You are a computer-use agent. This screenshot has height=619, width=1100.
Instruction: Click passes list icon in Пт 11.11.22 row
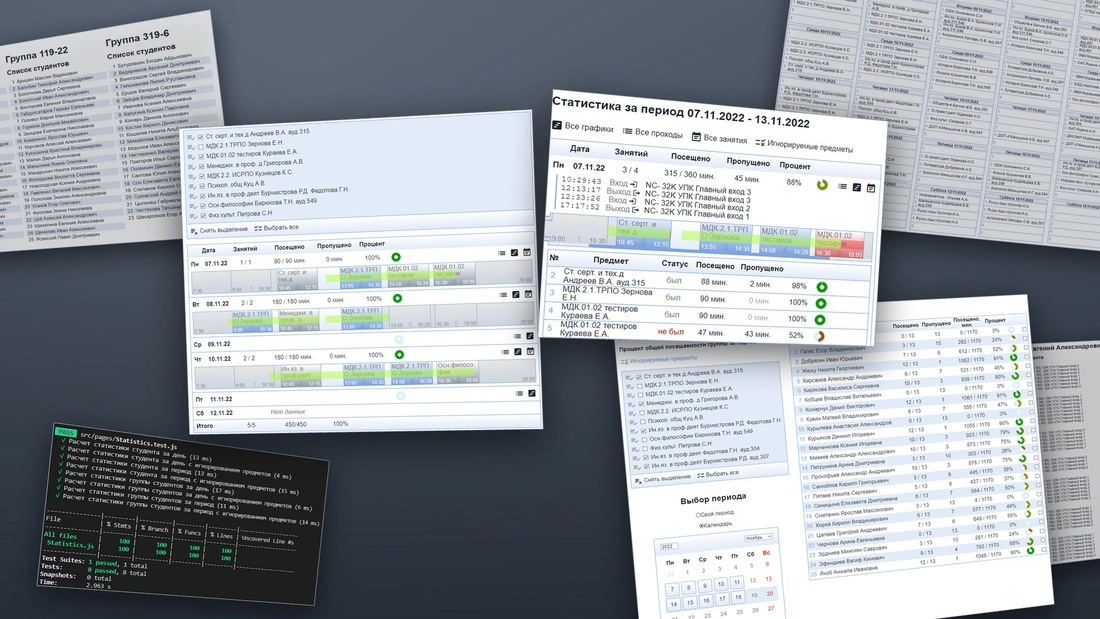[x=519, y=394]
